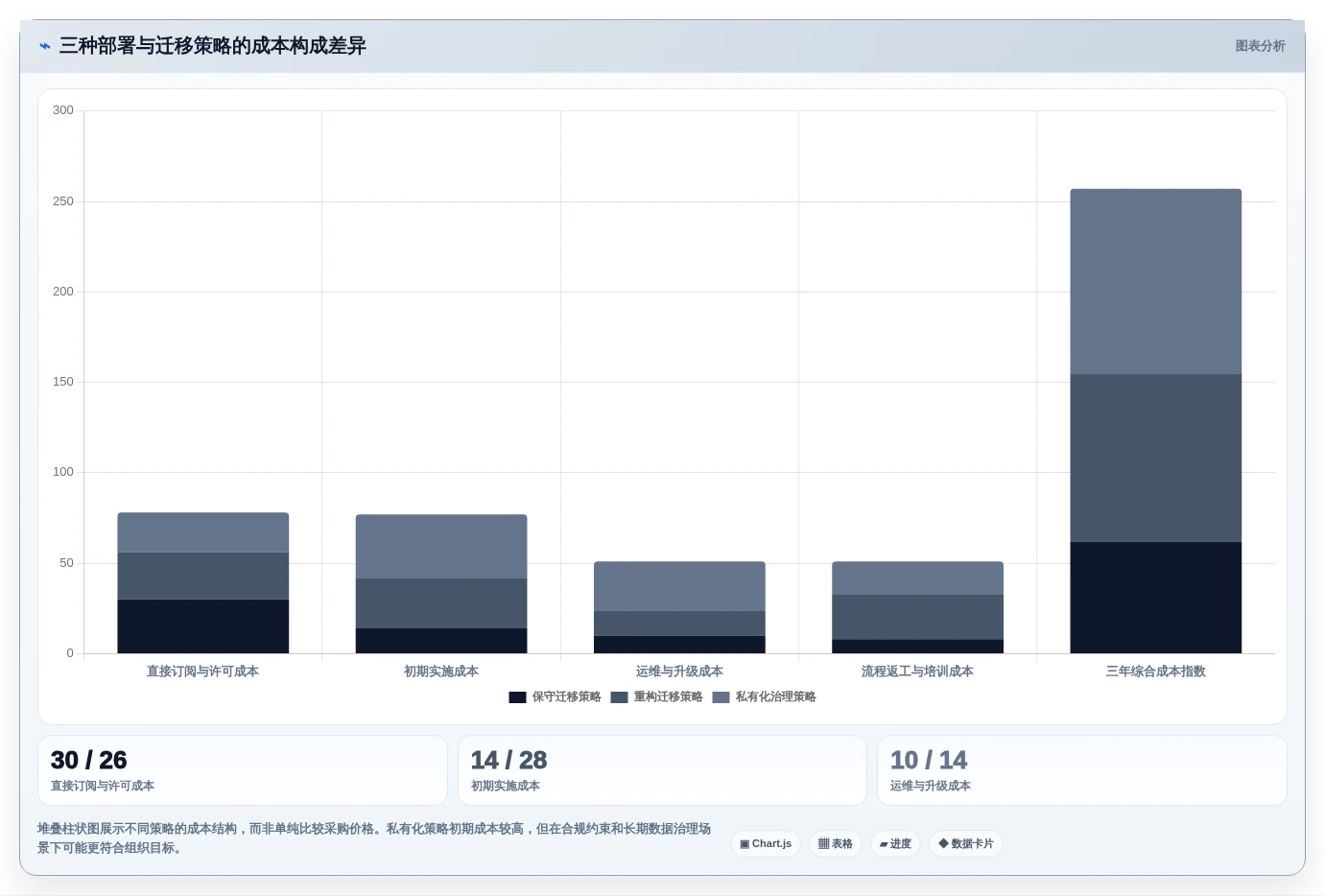Viewport: 1325px width, 896px height.
Task: Click the description paragraph starting 堆叠柱状图
Action: click(374, 837)
